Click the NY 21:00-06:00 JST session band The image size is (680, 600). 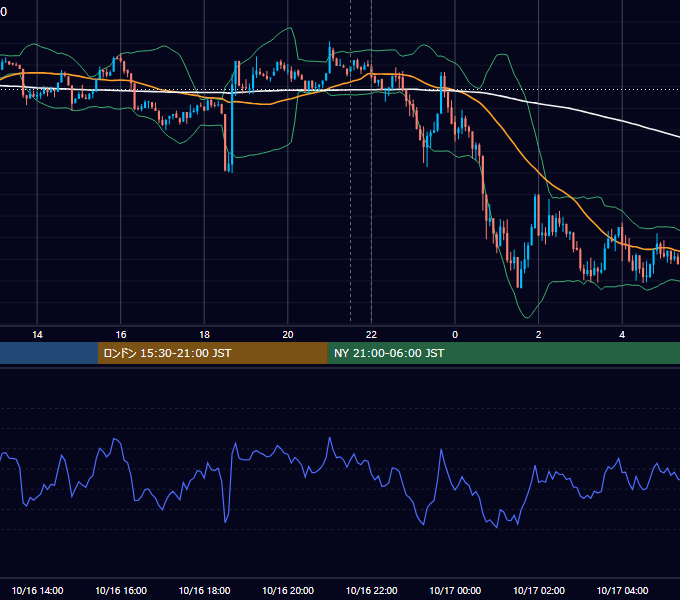pos(503,353)
